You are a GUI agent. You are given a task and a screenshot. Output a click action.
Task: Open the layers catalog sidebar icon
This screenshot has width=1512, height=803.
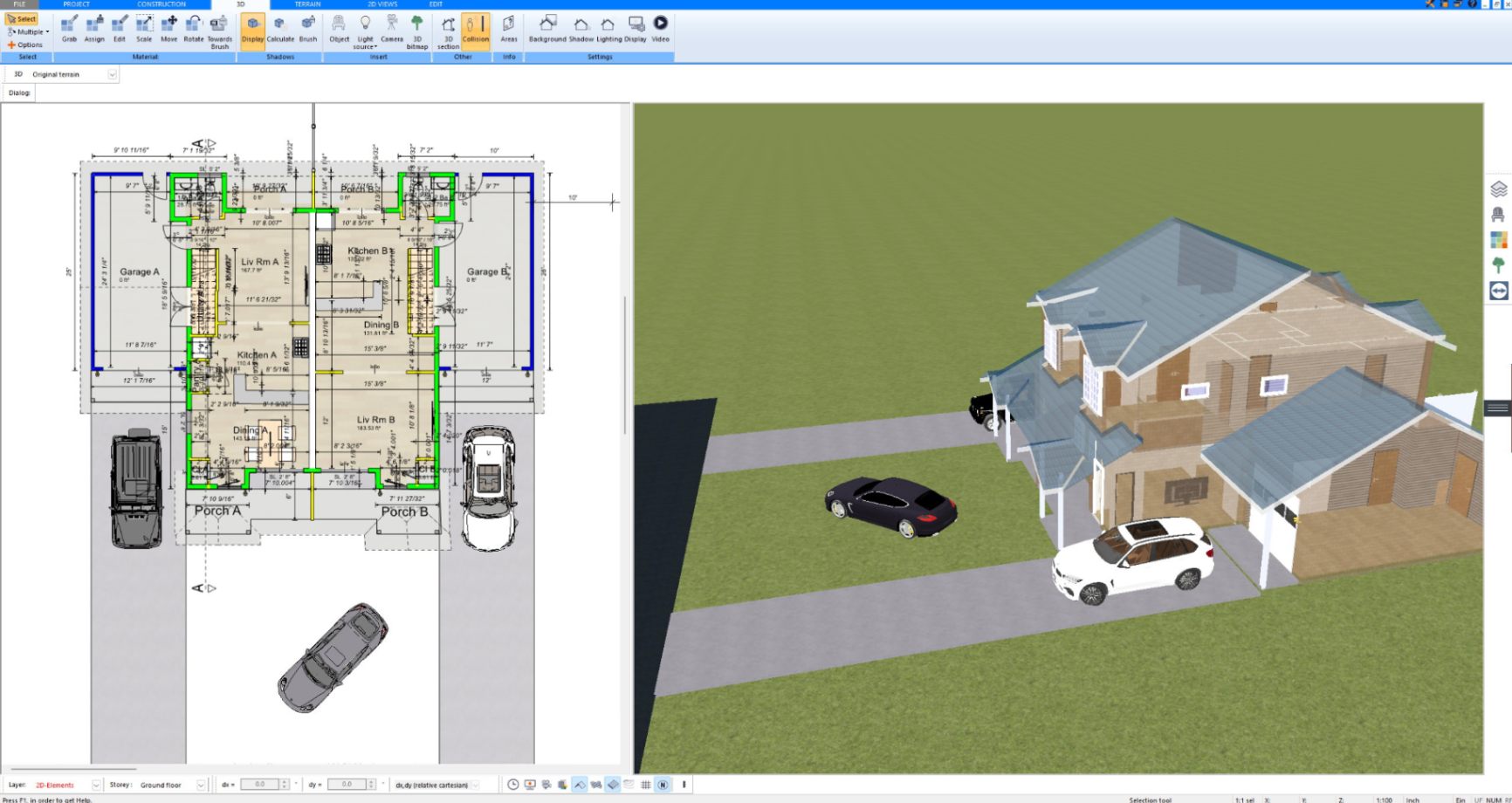(1499, 189)
